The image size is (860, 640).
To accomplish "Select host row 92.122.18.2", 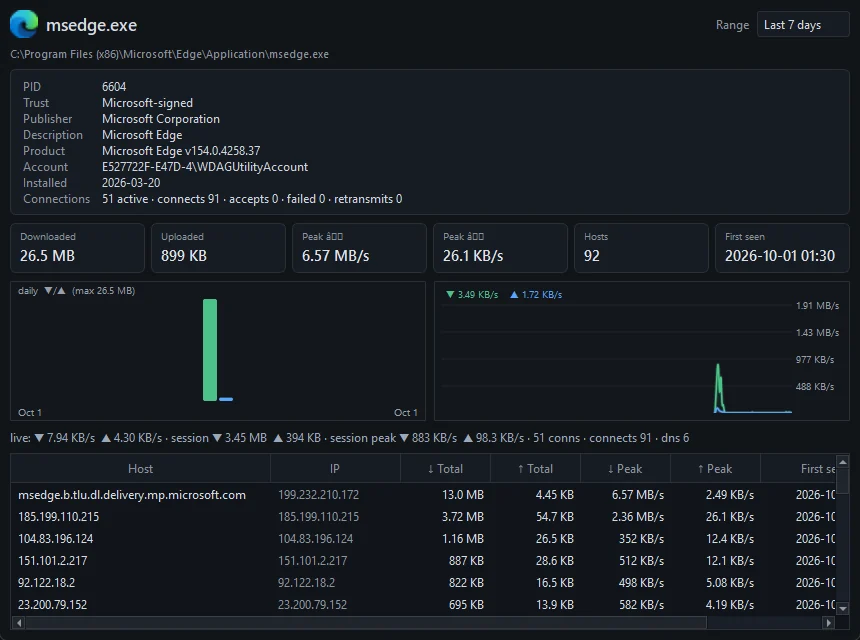I will click(x=423, y=582).
